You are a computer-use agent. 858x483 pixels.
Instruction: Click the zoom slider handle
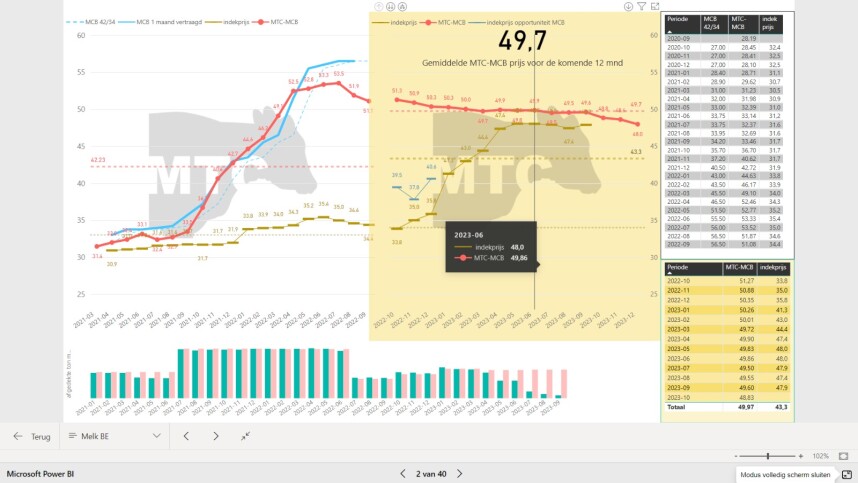(x=768, y=456)
